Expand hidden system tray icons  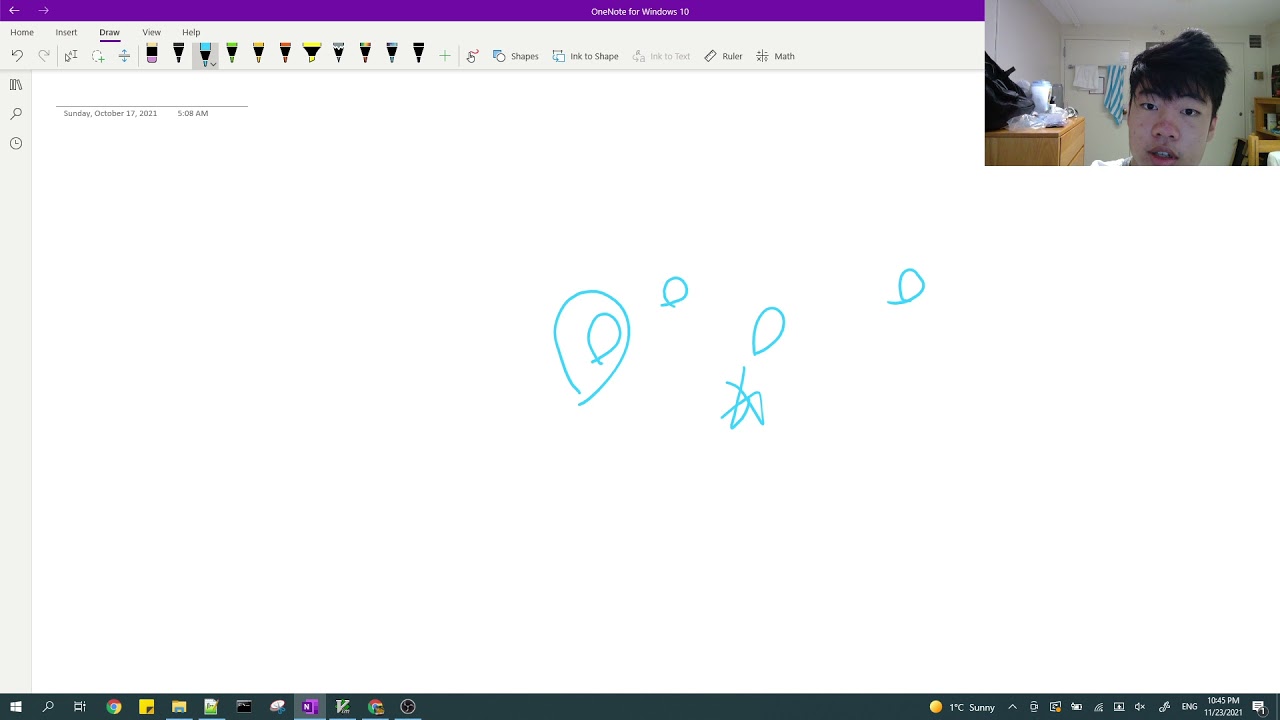tap(1012, 707)
